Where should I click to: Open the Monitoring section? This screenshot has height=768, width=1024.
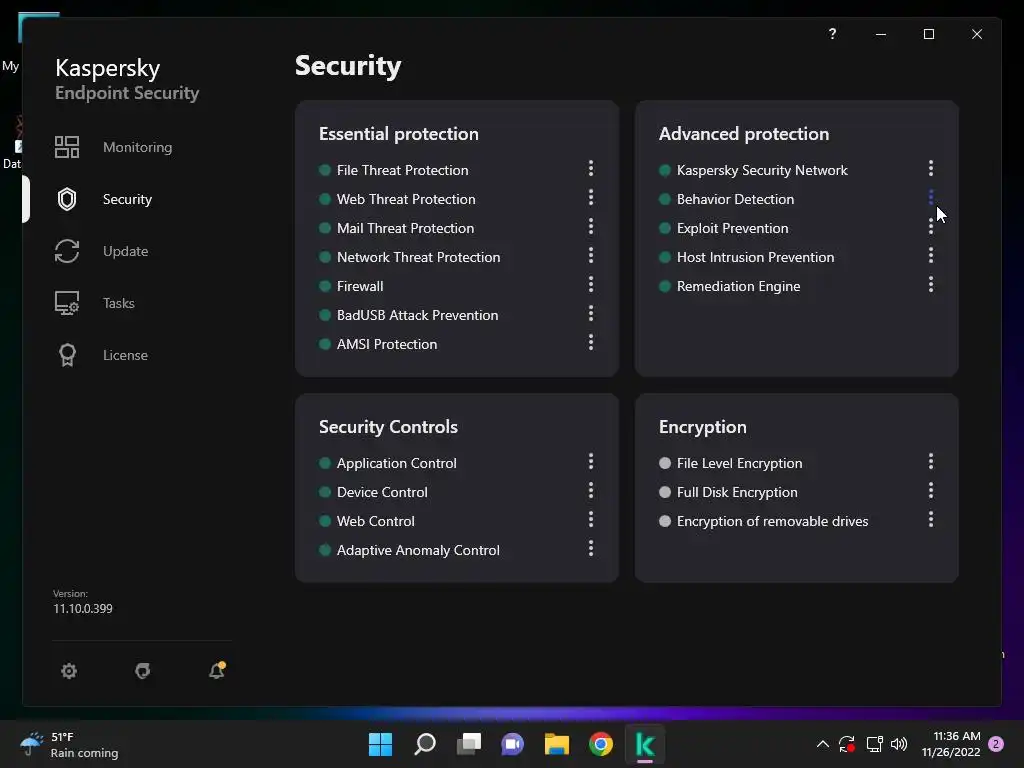click(137, 147)
